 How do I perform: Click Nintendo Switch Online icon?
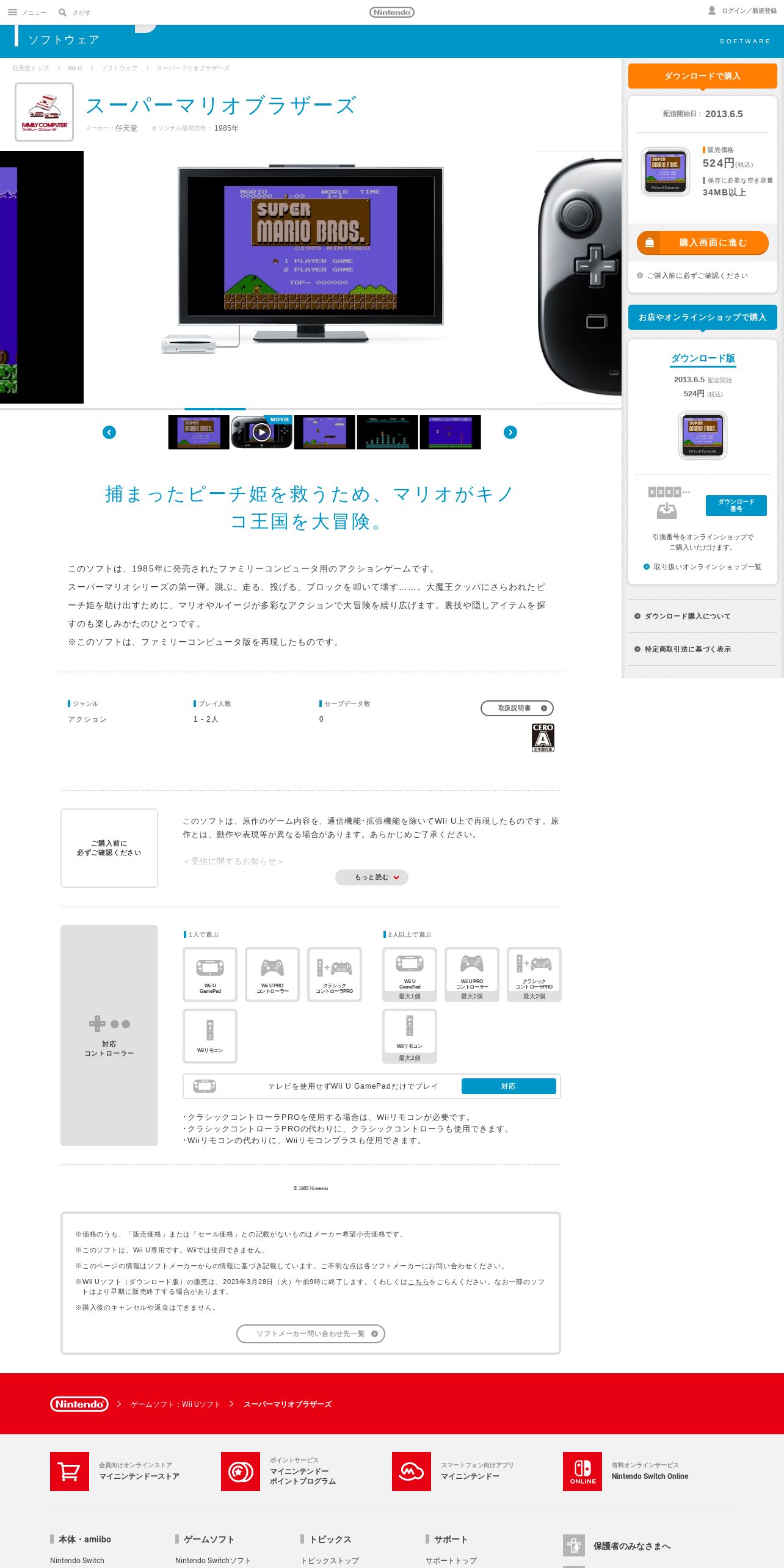pos(583,1472)
